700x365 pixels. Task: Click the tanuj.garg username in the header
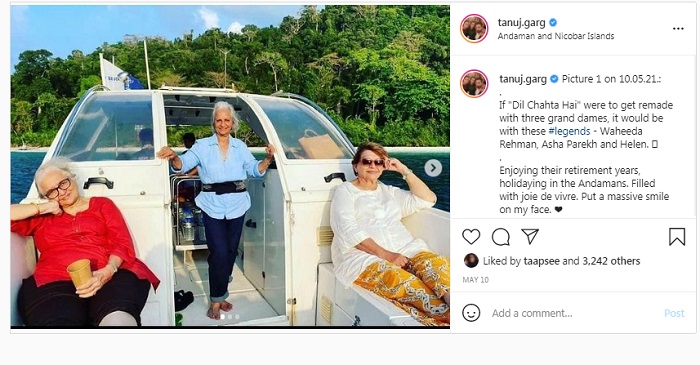pyautogui.click(x=522, y=23)
